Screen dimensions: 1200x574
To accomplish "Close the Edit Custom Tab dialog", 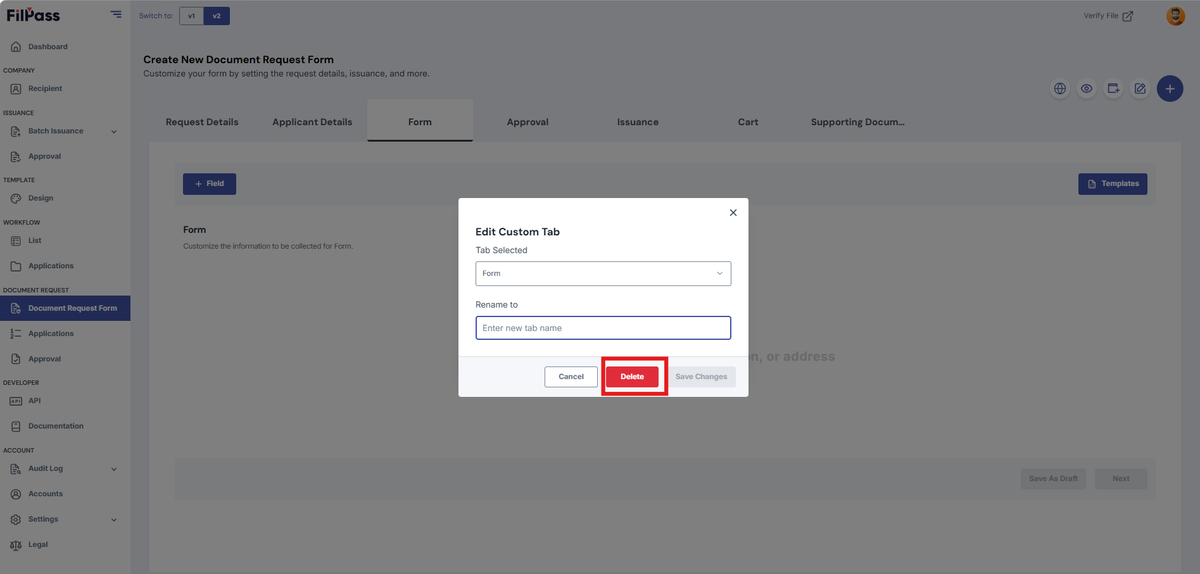I will tap(733, 212).
